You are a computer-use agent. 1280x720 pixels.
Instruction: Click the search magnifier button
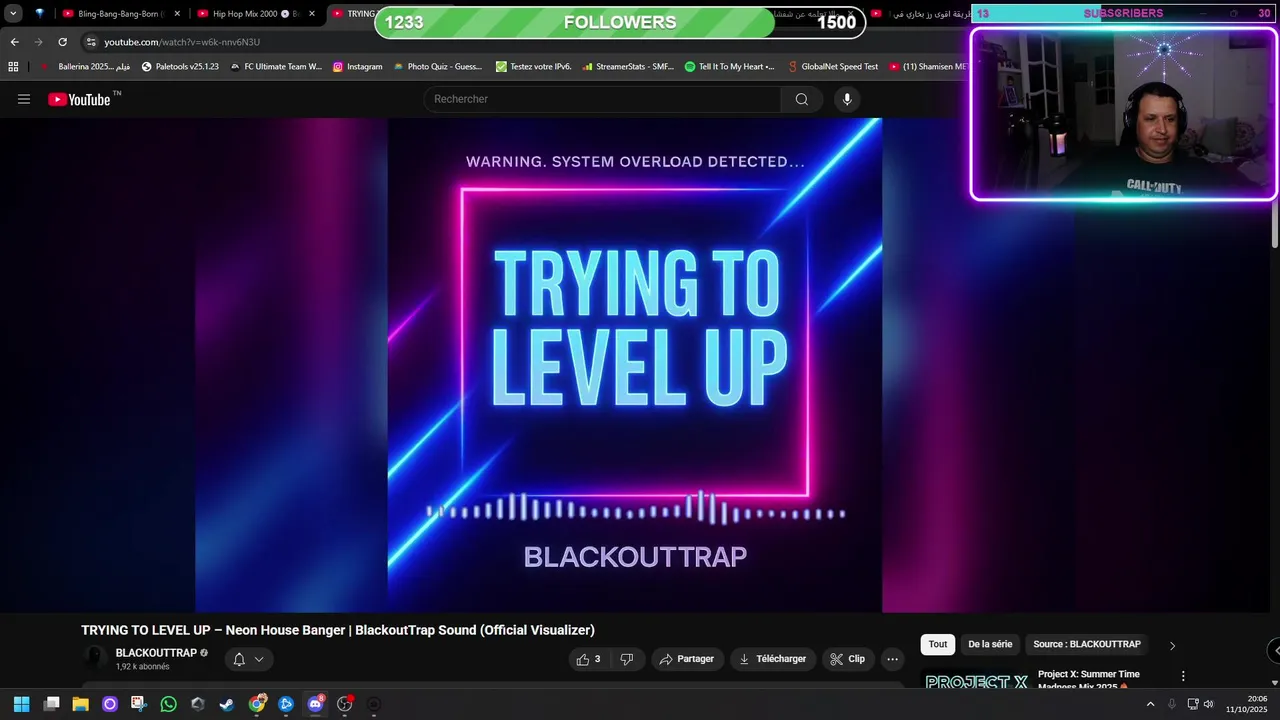(x=801, y=99)
